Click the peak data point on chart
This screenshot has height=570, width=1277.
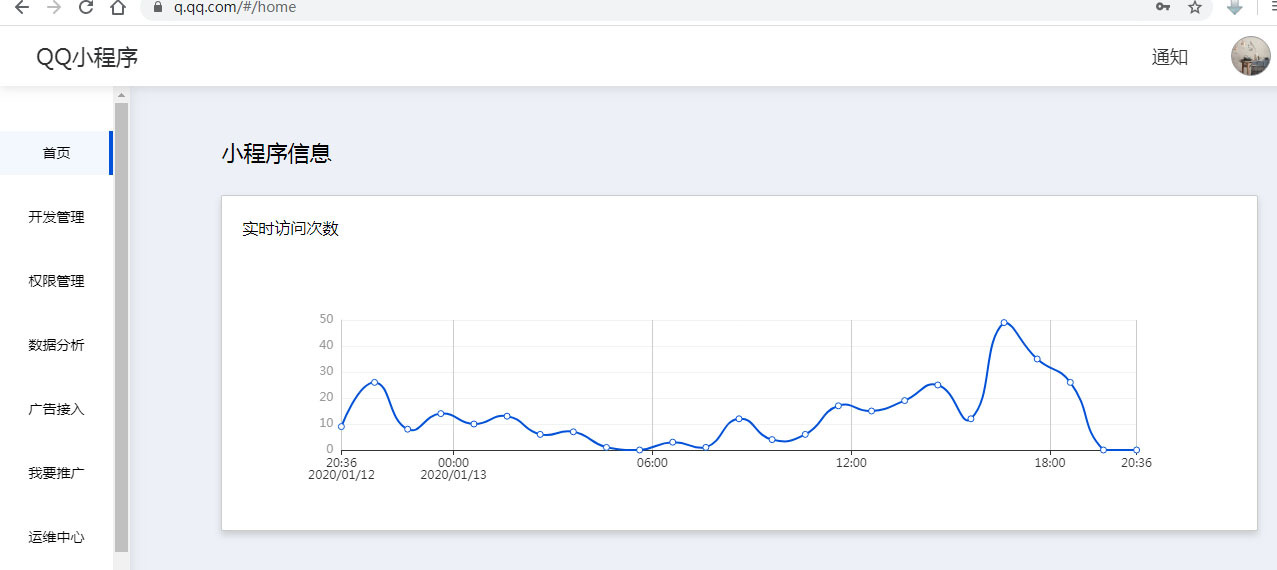[x=1004, y=322]
